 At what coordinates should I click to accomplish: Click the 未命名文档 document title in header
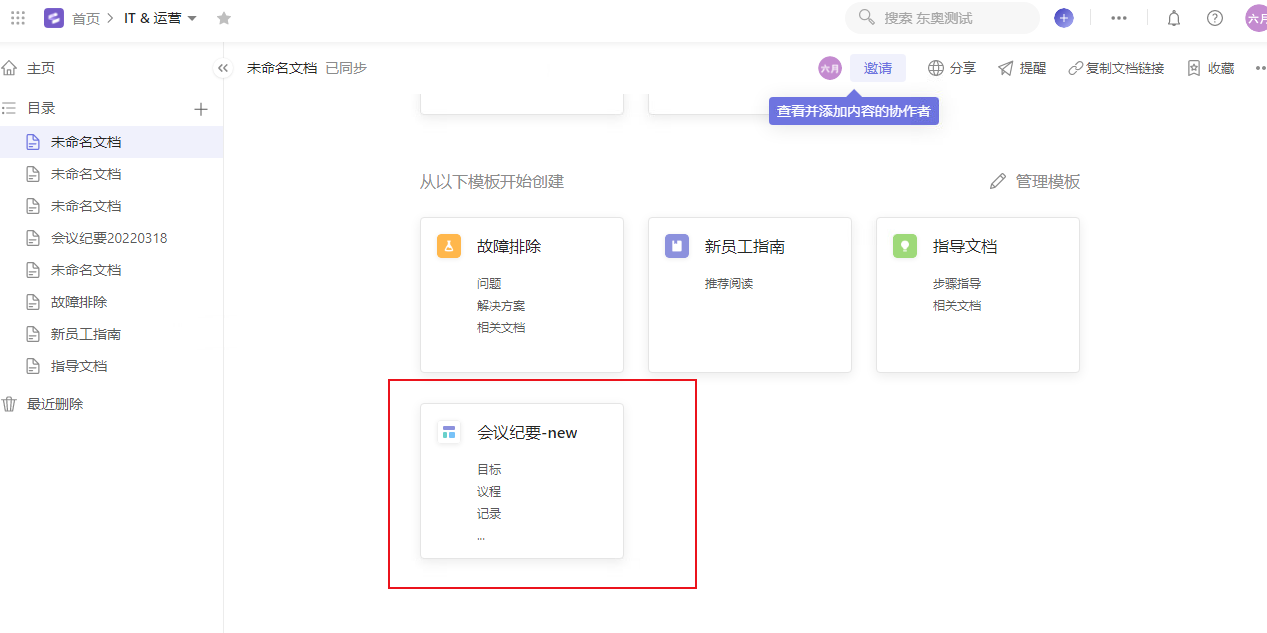pos(282,68)
